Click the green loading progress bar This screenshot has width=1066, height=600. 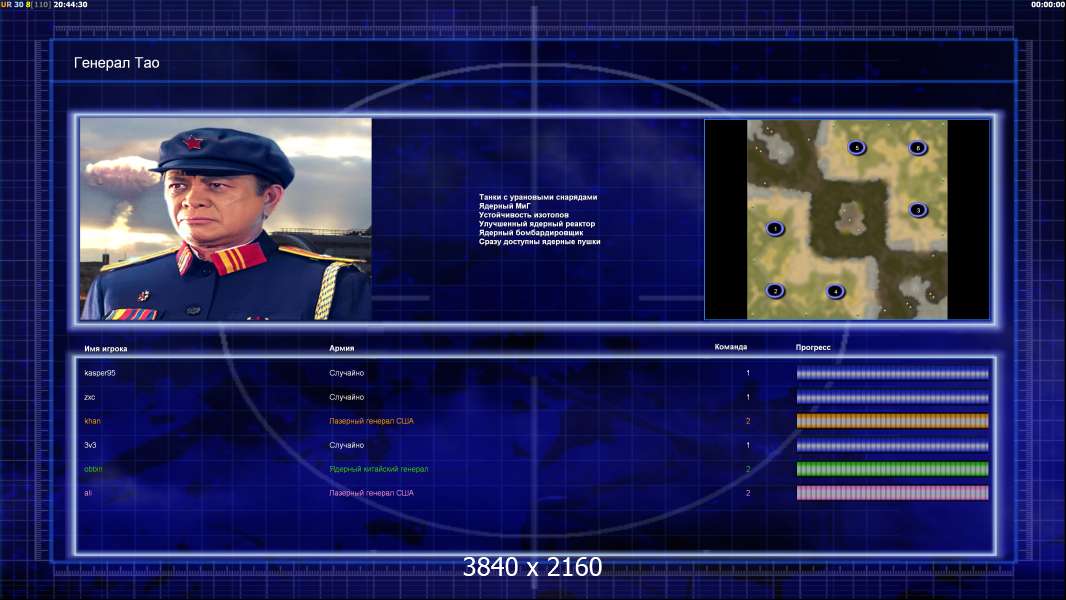coord(893,469)
